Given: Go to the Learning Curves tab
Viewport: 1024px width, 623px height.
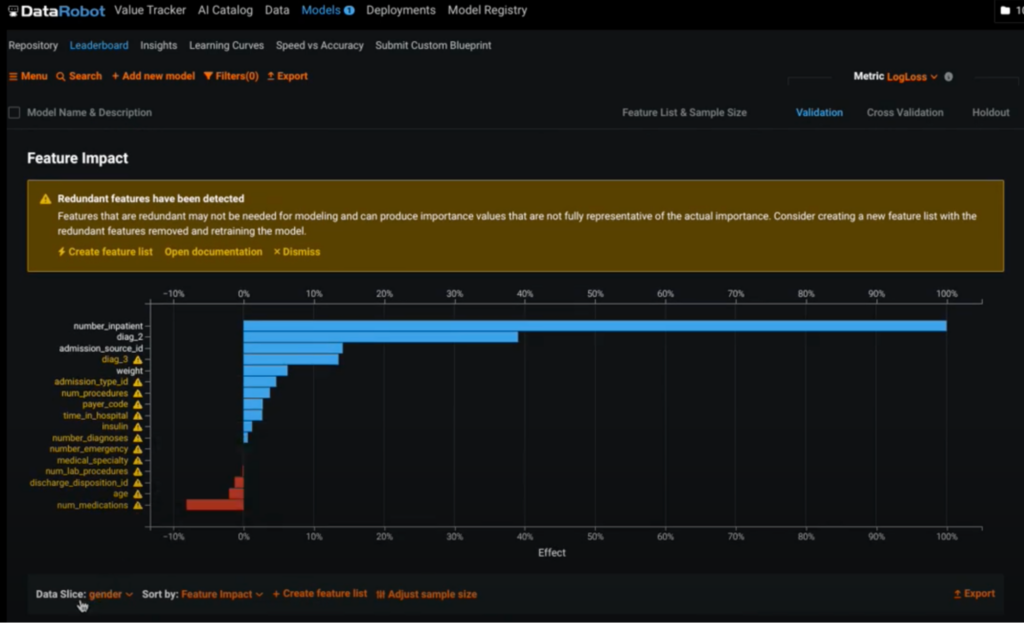Looking at the screenshot, I should pos(227,45).
